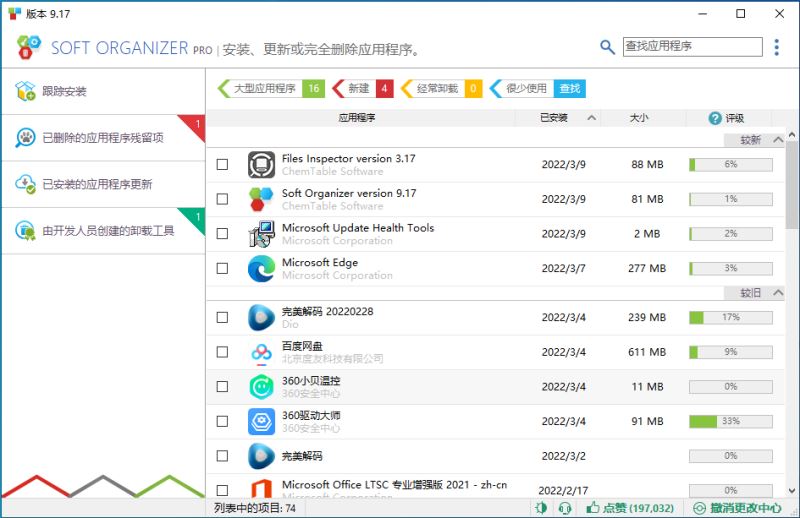Click the Files Inspector app icon

pos(261,164)
